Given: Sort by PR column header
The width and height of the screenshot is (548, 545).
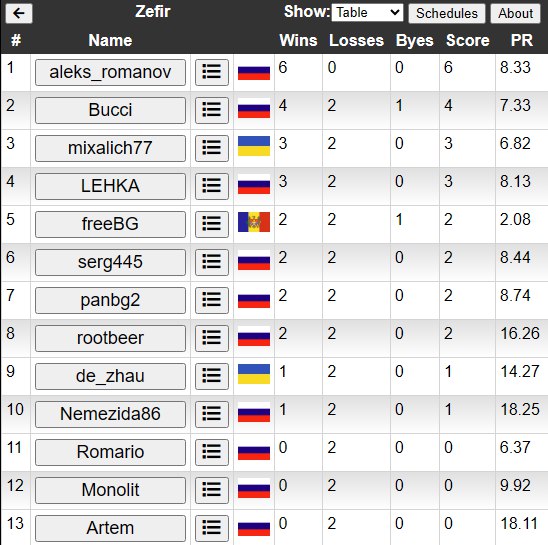Looking at the screenshot, I should 521,40.
